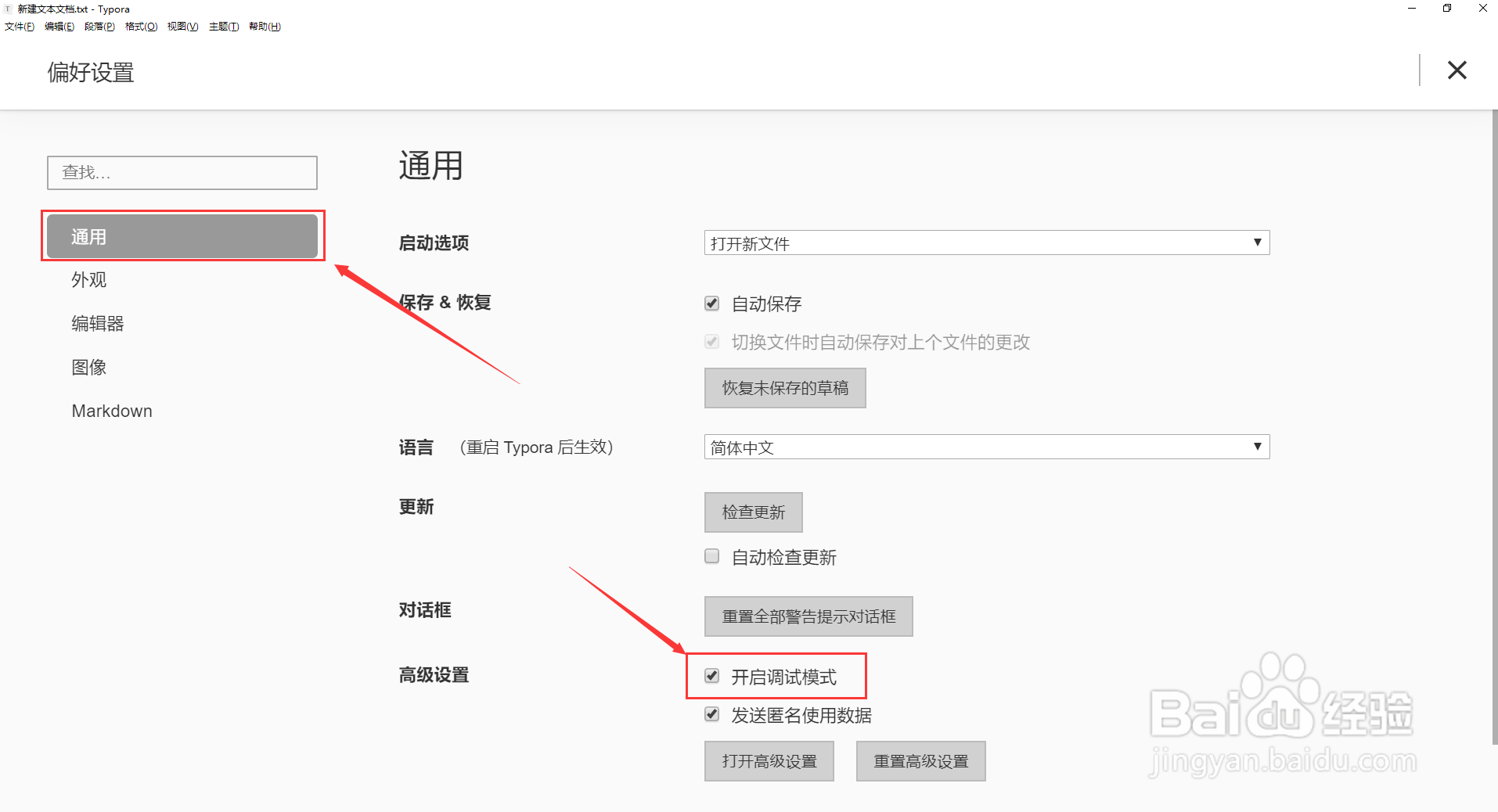Image resolution: width=1498 pixels, height=812 pixels.
Task: Close the Typora window
Action: 1482,9
